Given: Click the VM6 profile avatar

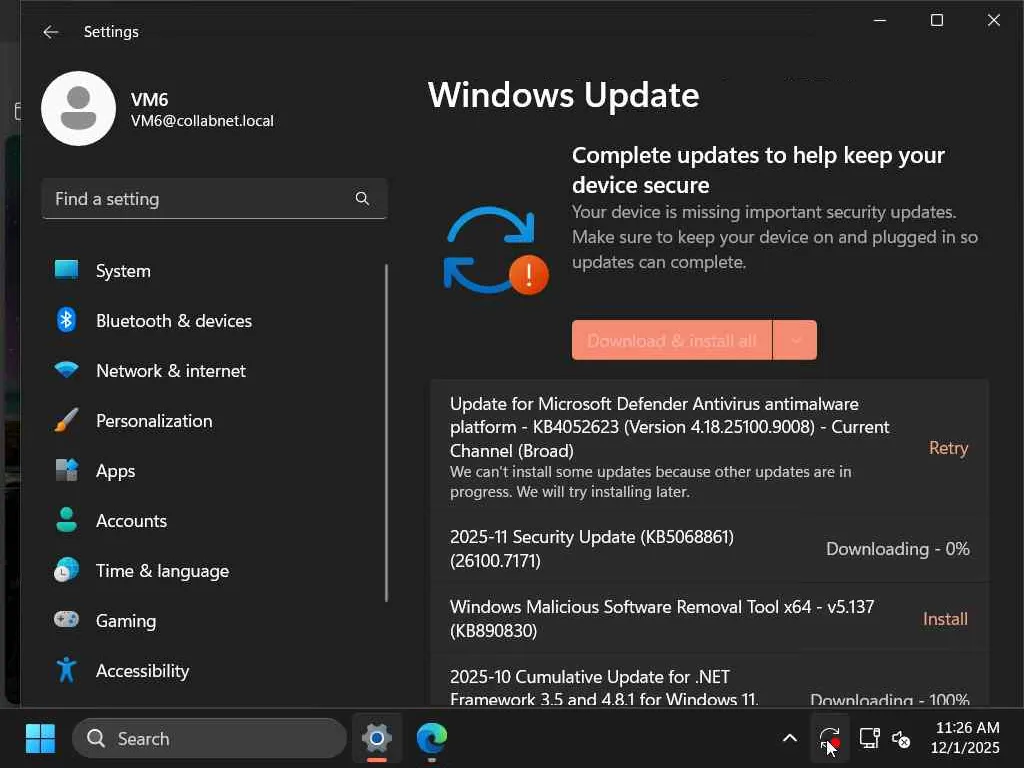Looking at the screenshot, I should (78, 108).
